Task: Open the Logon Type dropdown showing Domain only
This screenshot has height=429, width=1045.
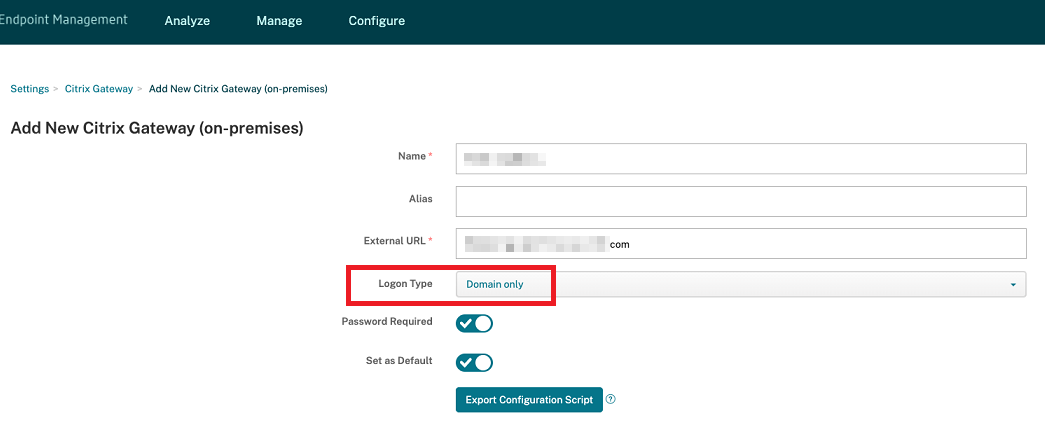Action: [x=740, y=285]
